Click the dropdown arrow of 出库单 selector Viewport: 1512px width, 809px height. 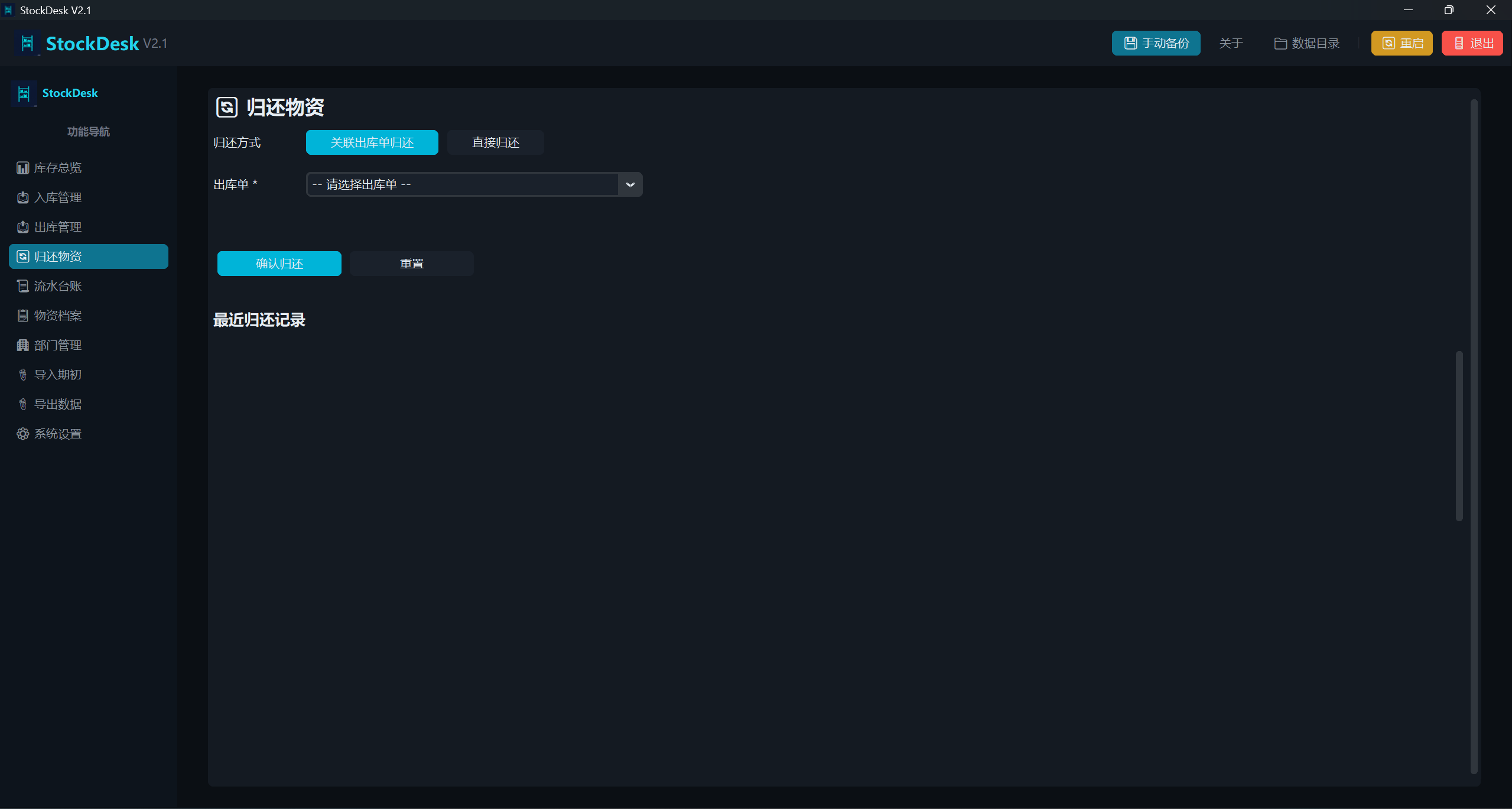pos(630,184)
